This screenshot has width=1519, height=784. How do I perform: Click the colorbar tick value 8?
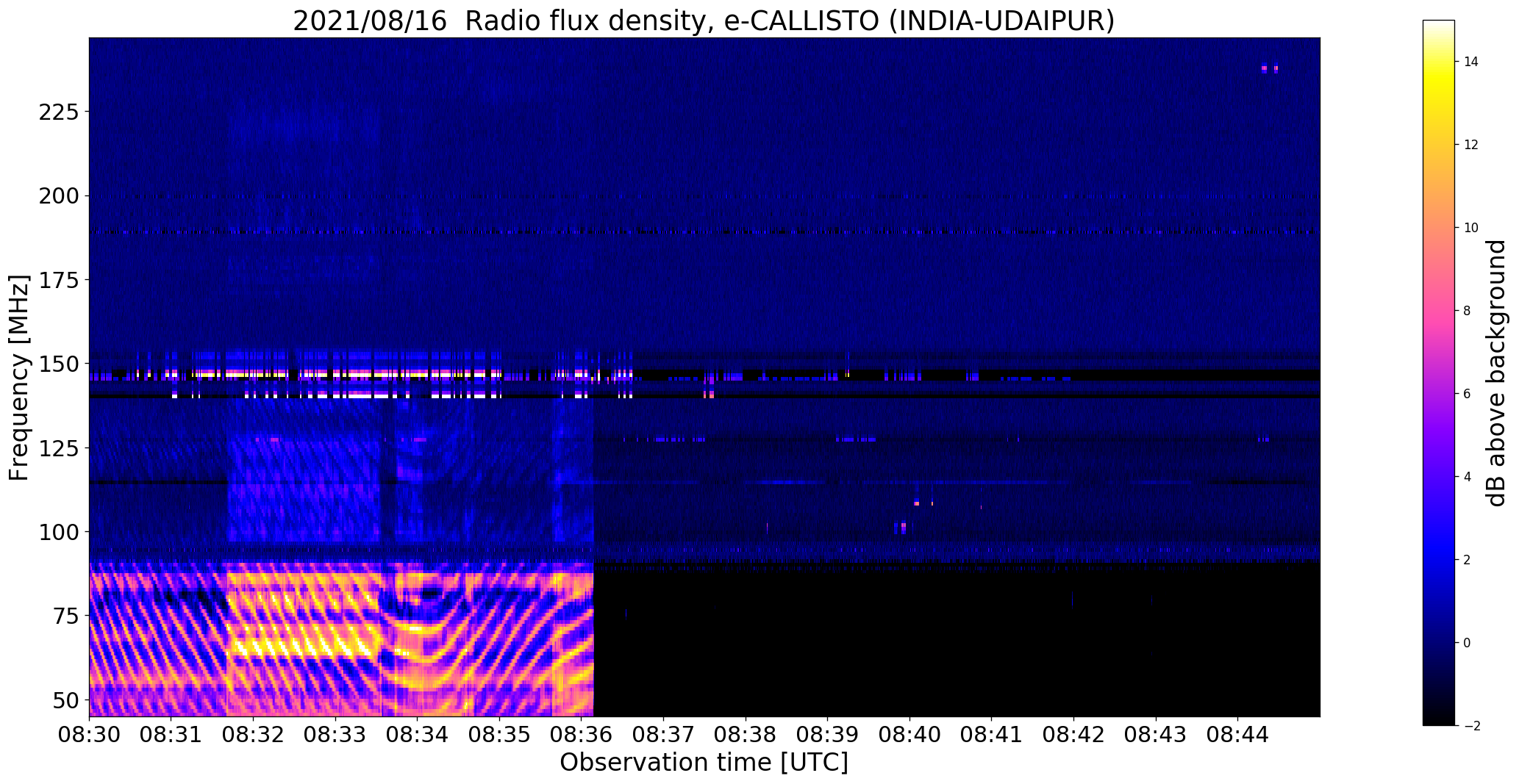coord(1468,311)
